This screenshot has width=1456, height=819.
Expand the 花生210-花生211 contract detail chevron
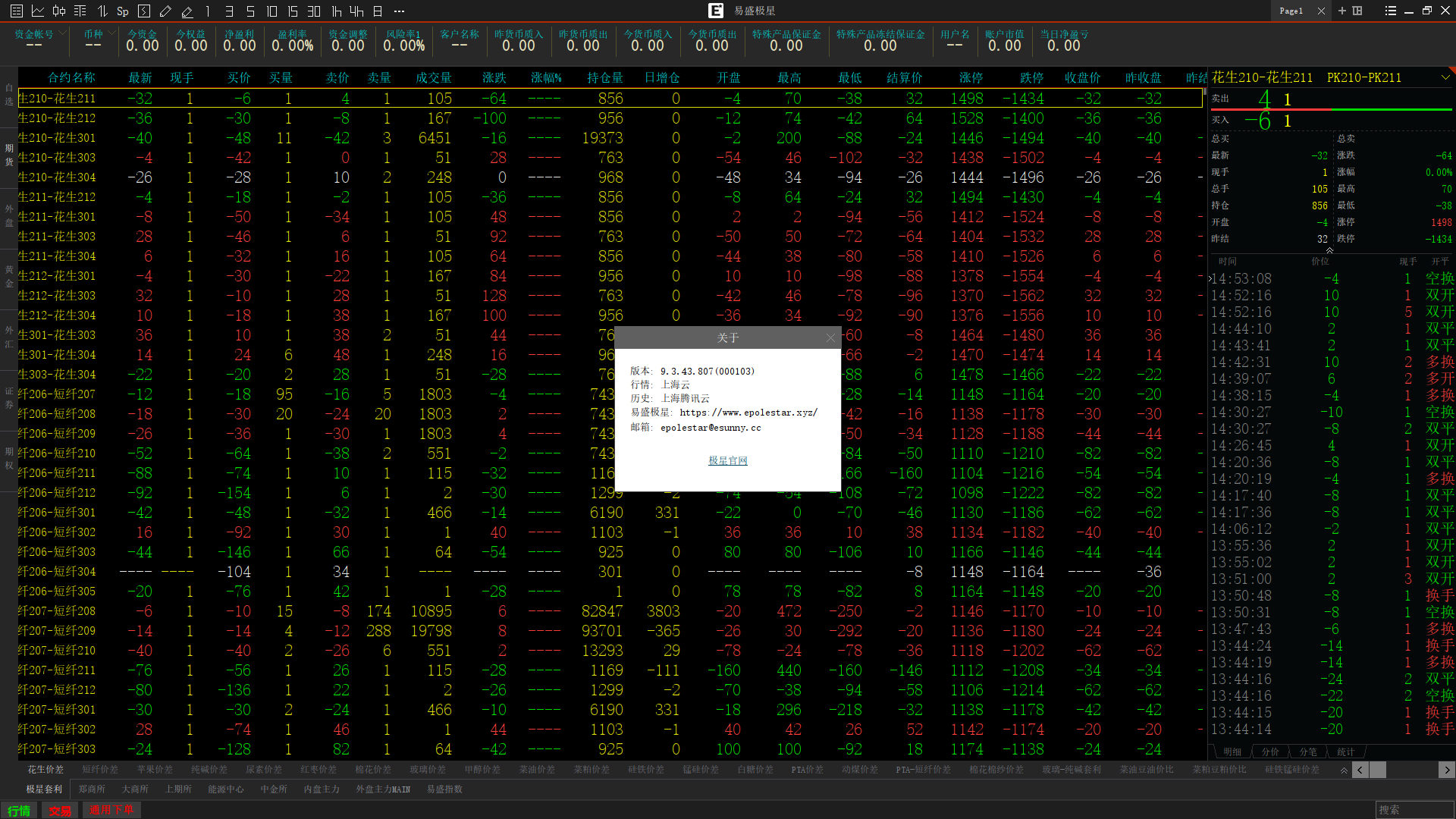click(x=1445, y=77)
